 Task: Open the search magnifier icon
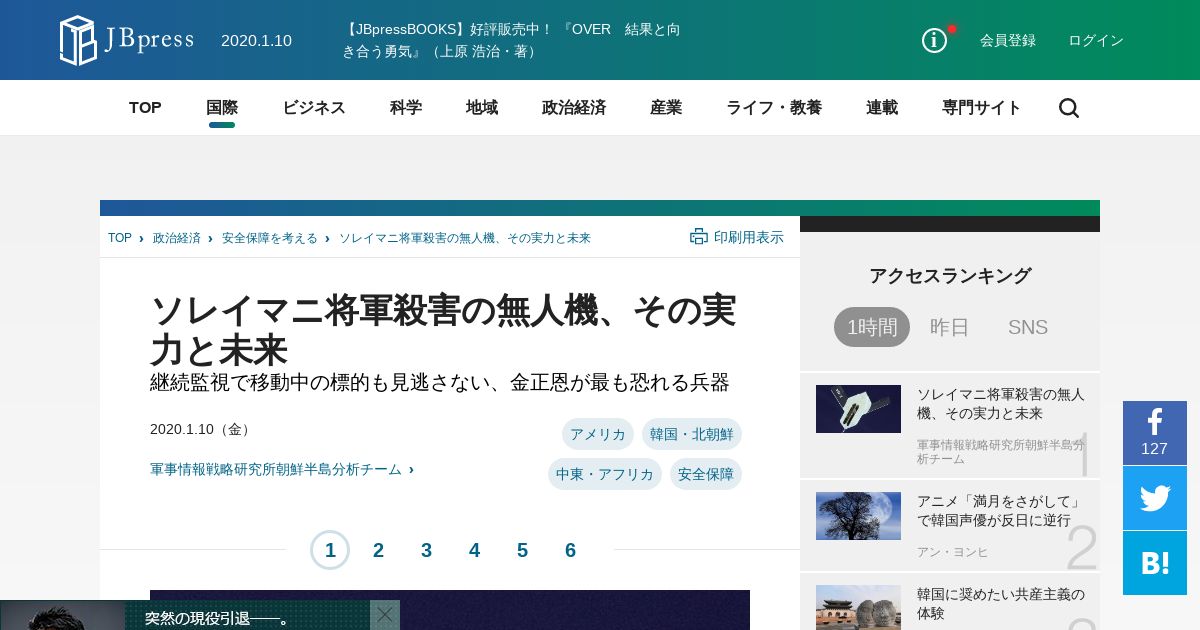[x=1069, y=108]
